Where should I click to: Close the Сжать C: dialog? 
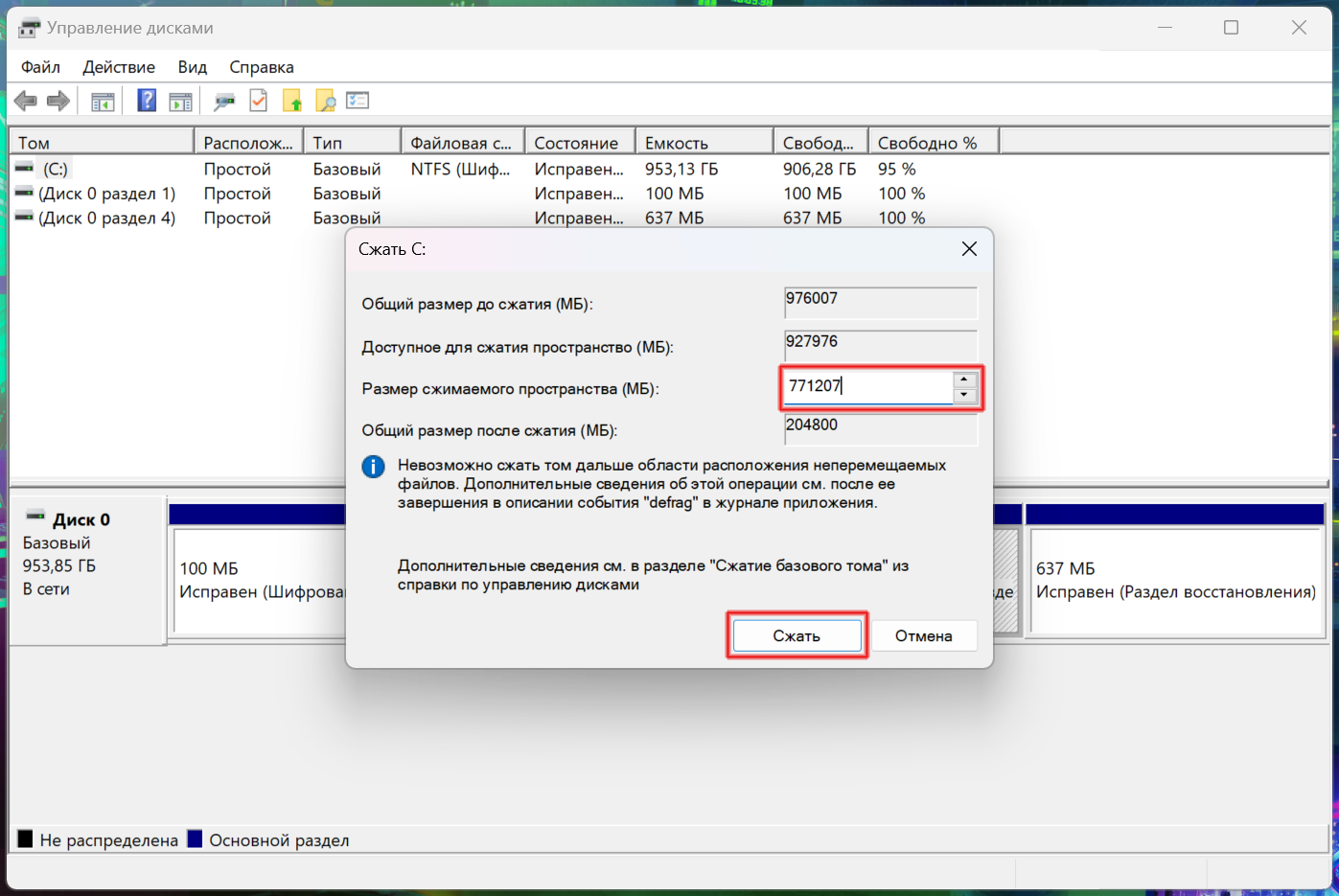point(969,249)
